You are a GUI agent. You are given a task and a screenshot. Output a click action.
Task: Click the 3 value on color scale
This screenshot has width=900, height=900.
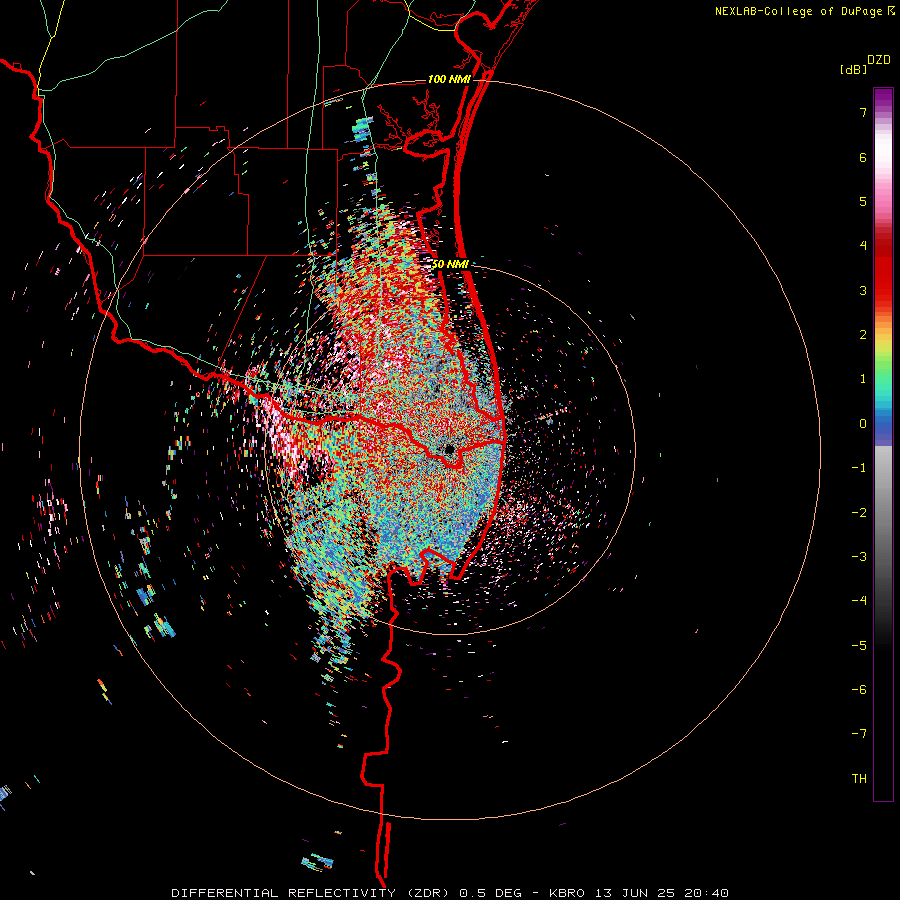pos(863,290)
